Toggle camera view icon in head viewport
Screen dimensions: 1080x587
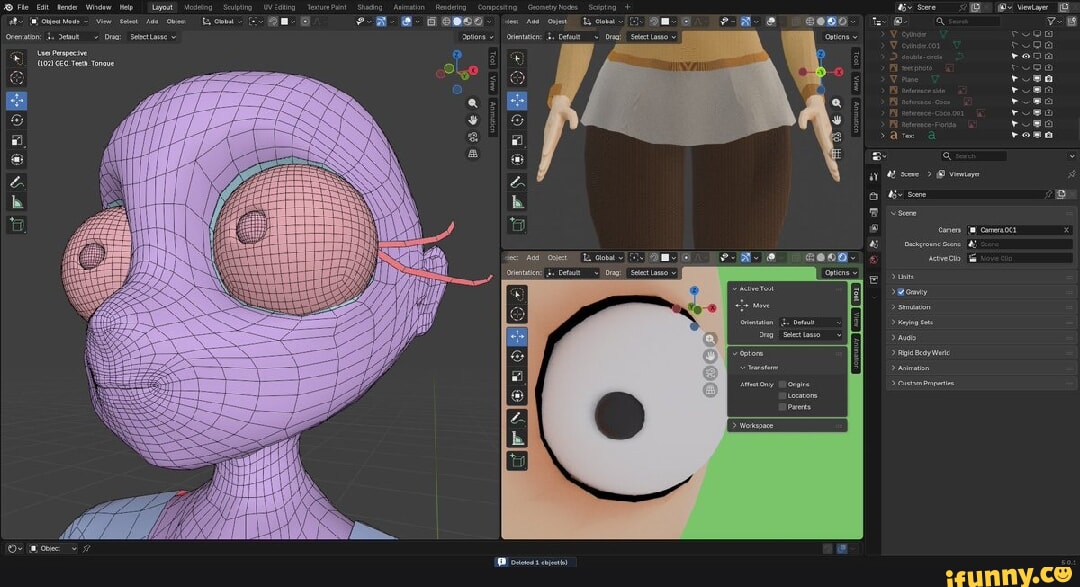pos(472,137)
